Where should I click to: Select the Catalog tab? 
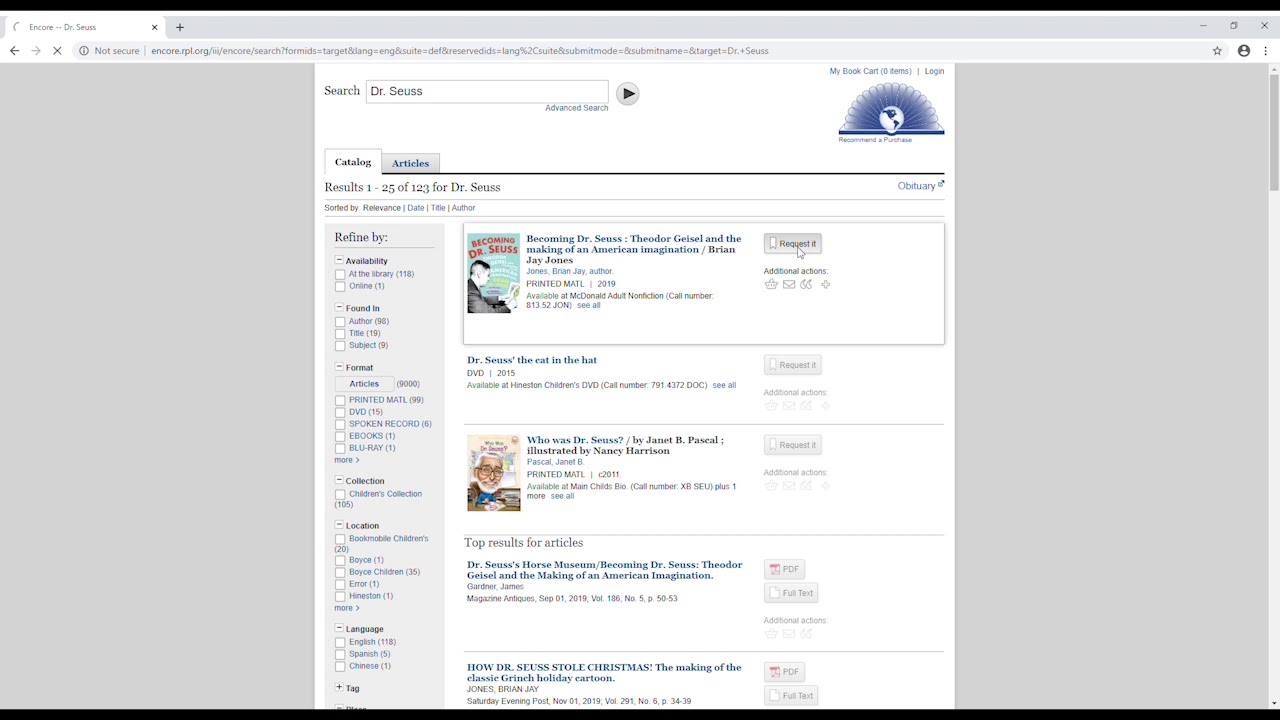point(353,162)
